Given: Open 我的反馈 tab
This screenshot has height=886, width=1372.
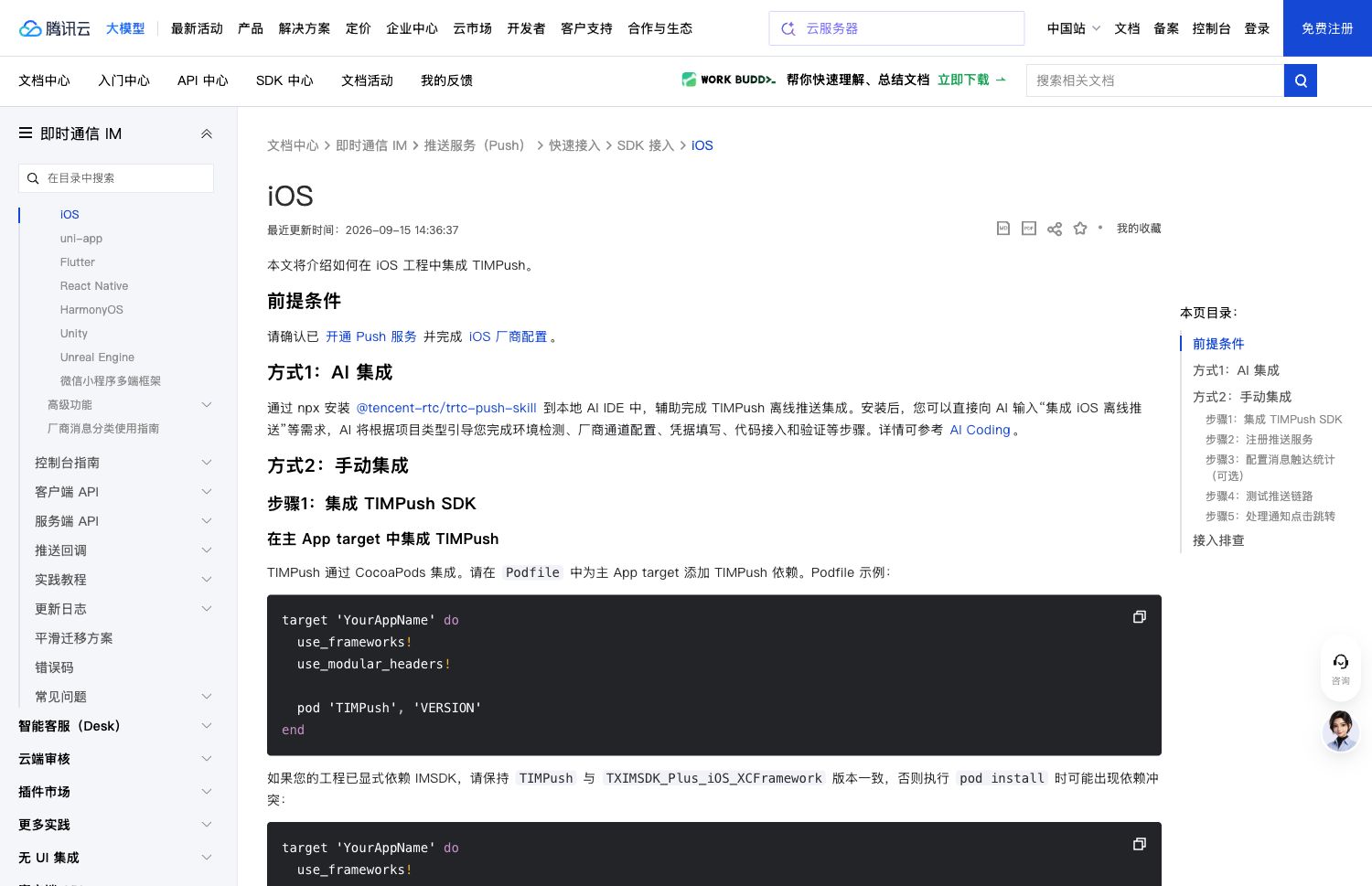Looking at the screenshot, I should 446,80.
